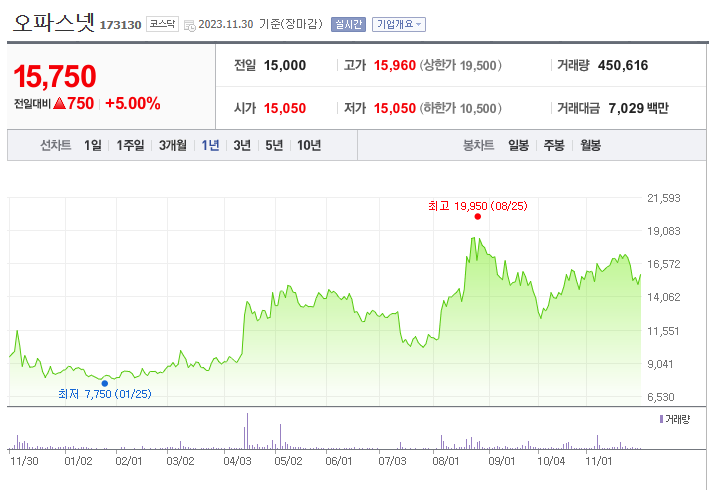Click the 고가 value 15,960

pyautogui.click(x=395, y=66)
